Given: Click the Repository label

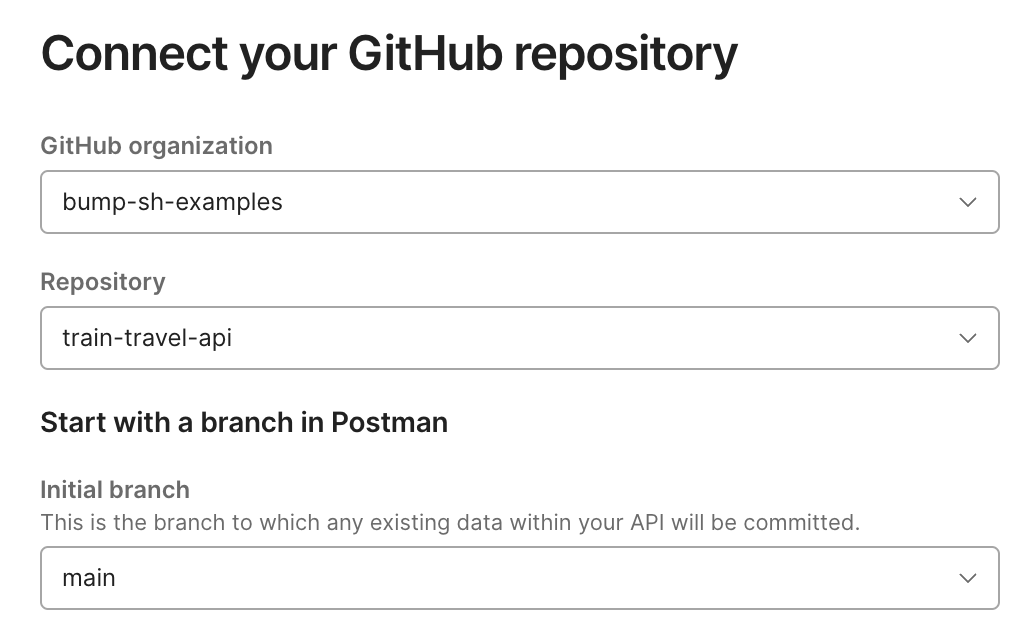Looking at the screenshot, I should click(103, 282).
